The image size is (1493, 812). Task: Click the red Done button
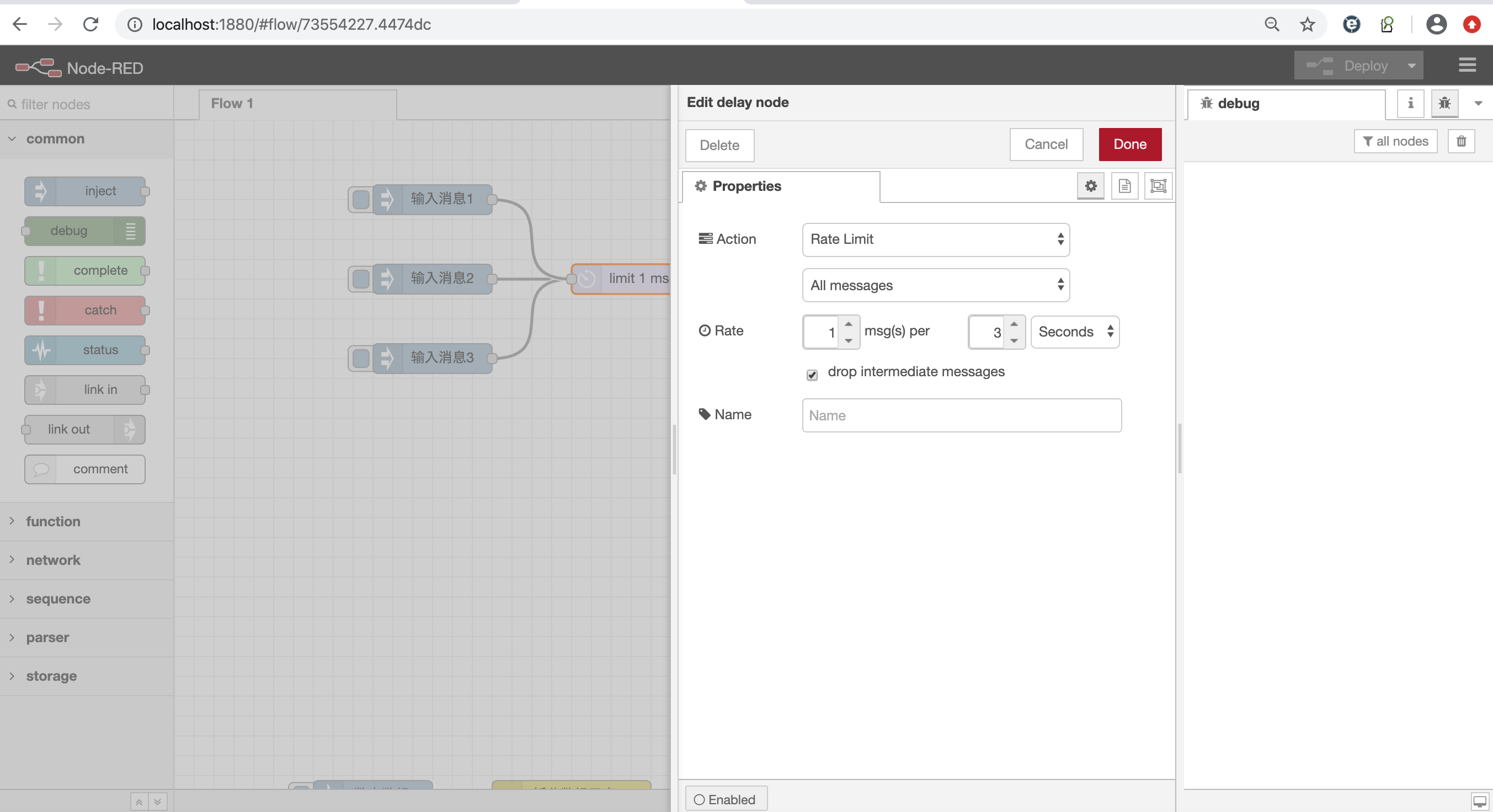(1129, 145)
